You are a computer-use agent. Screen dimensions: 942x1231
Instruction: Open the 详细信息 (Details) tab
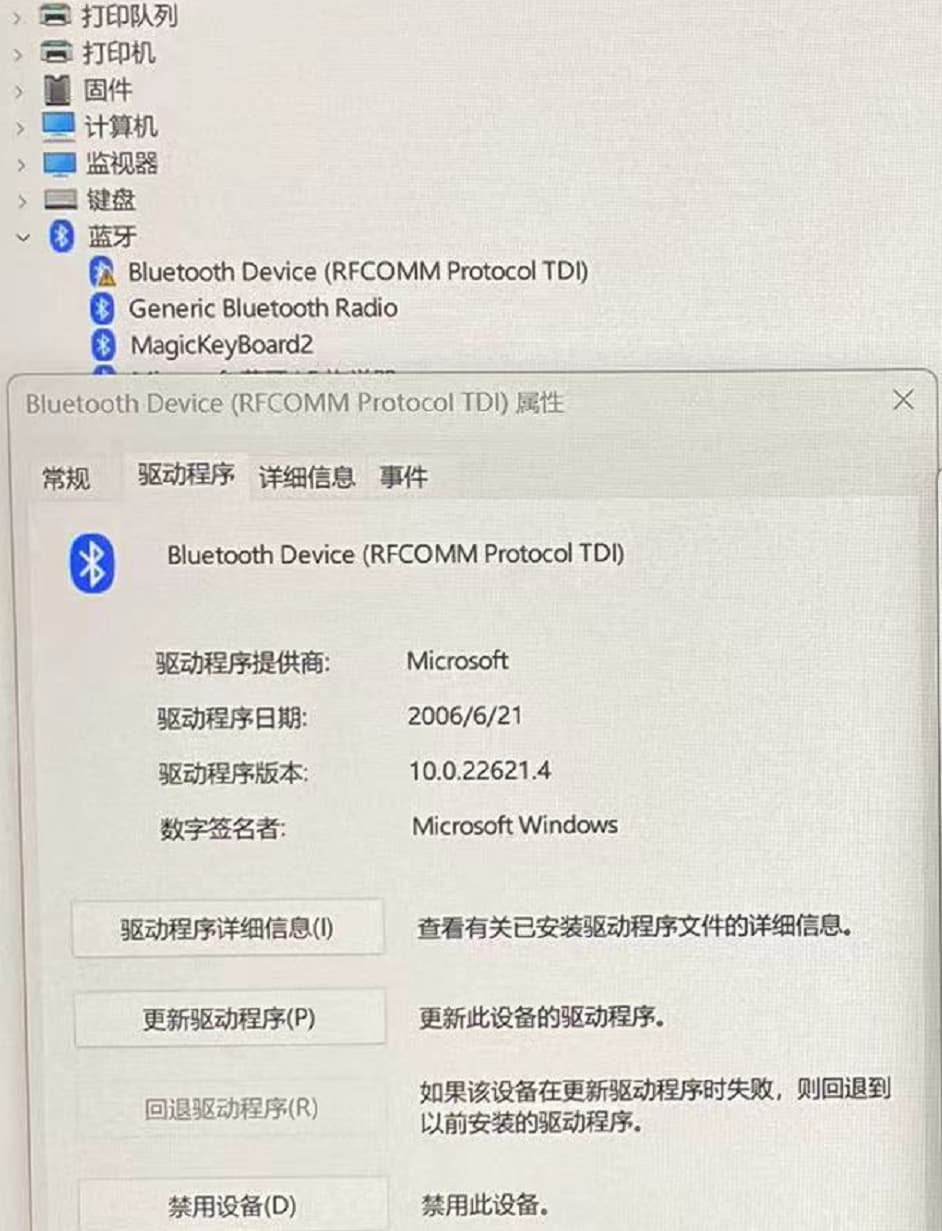pos(307,477)
